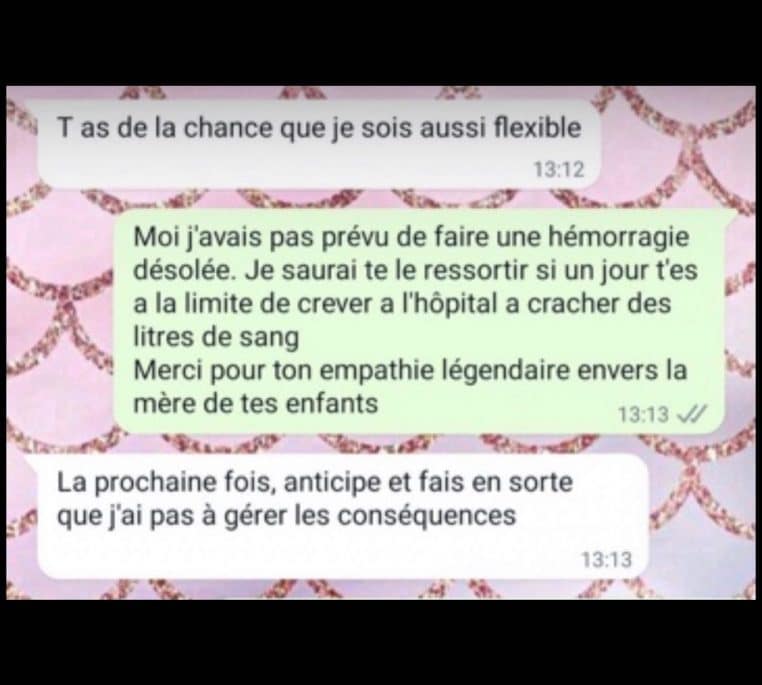Screen dimensions: 762x685
Task: Click the word "hémorragie" in the green message
Action: point(618,238)
